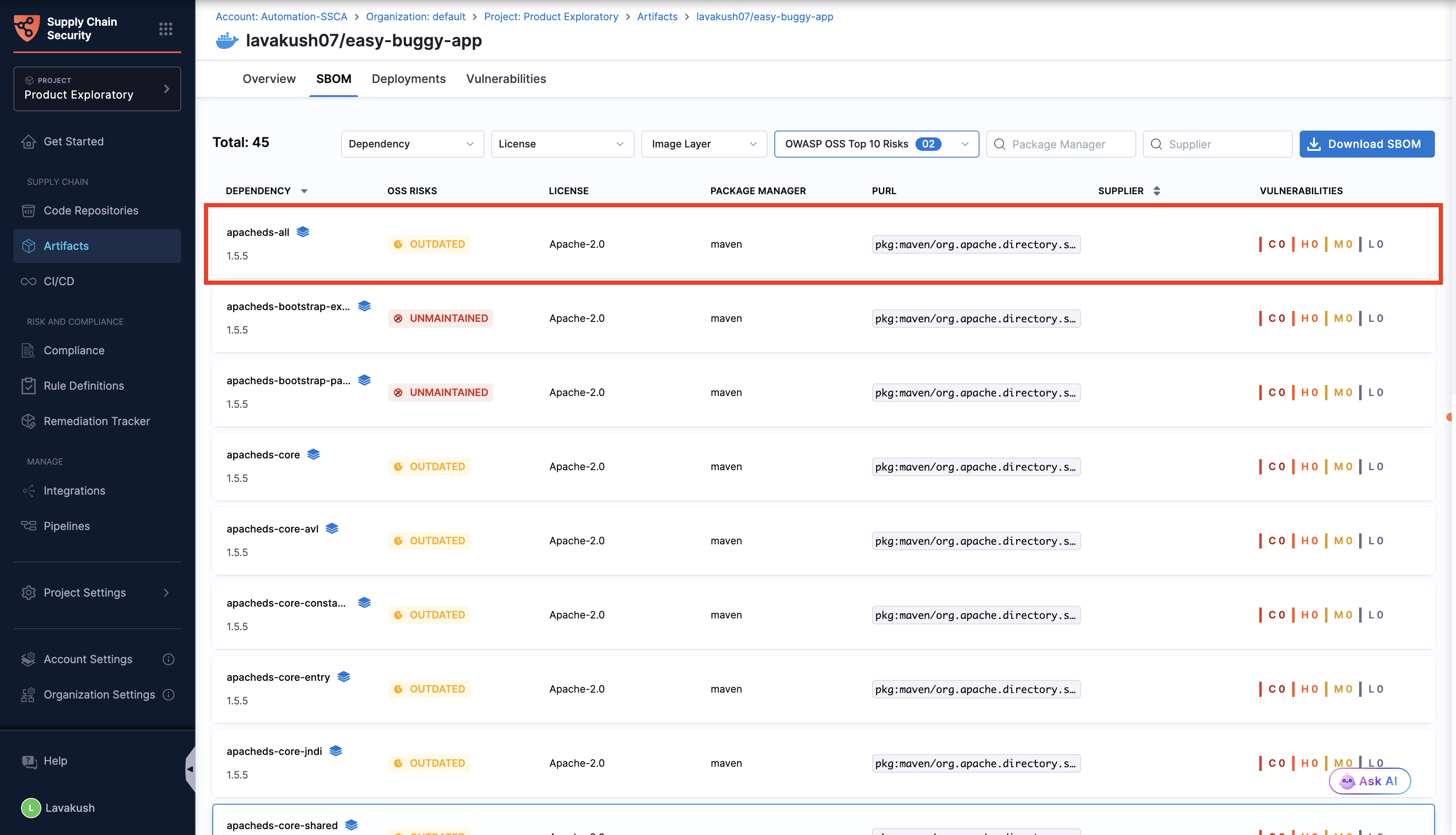Image resolution: width=1456 pixels, height=835 pixels.
Task: Click the layers icon beside apacheds-all
Action: (303, 232)
